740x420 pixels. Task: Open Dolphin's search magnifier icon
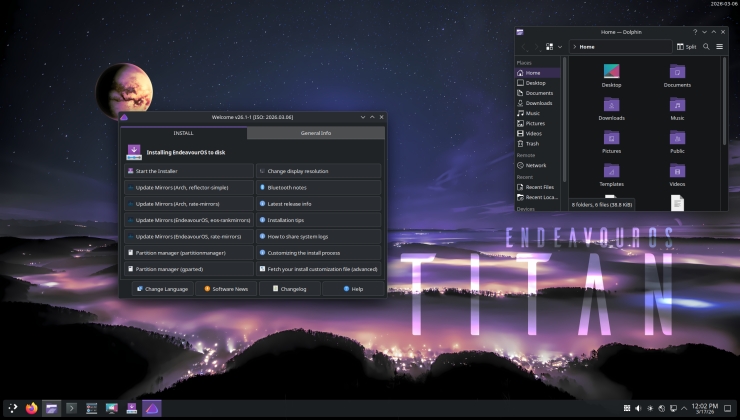tap(705, 46)
